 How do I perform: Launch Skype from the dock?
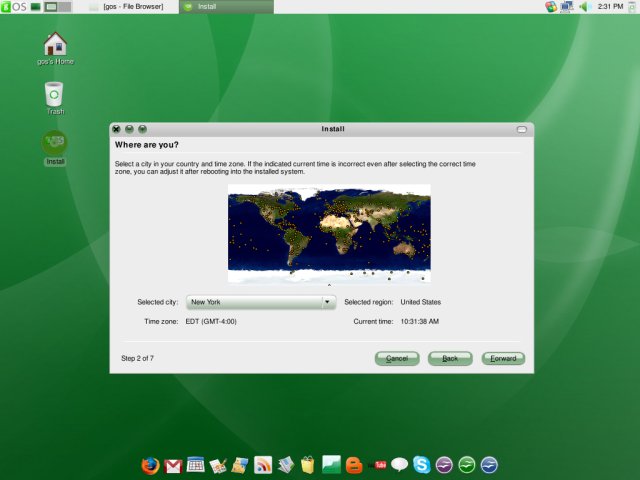[x=421, y=464]
